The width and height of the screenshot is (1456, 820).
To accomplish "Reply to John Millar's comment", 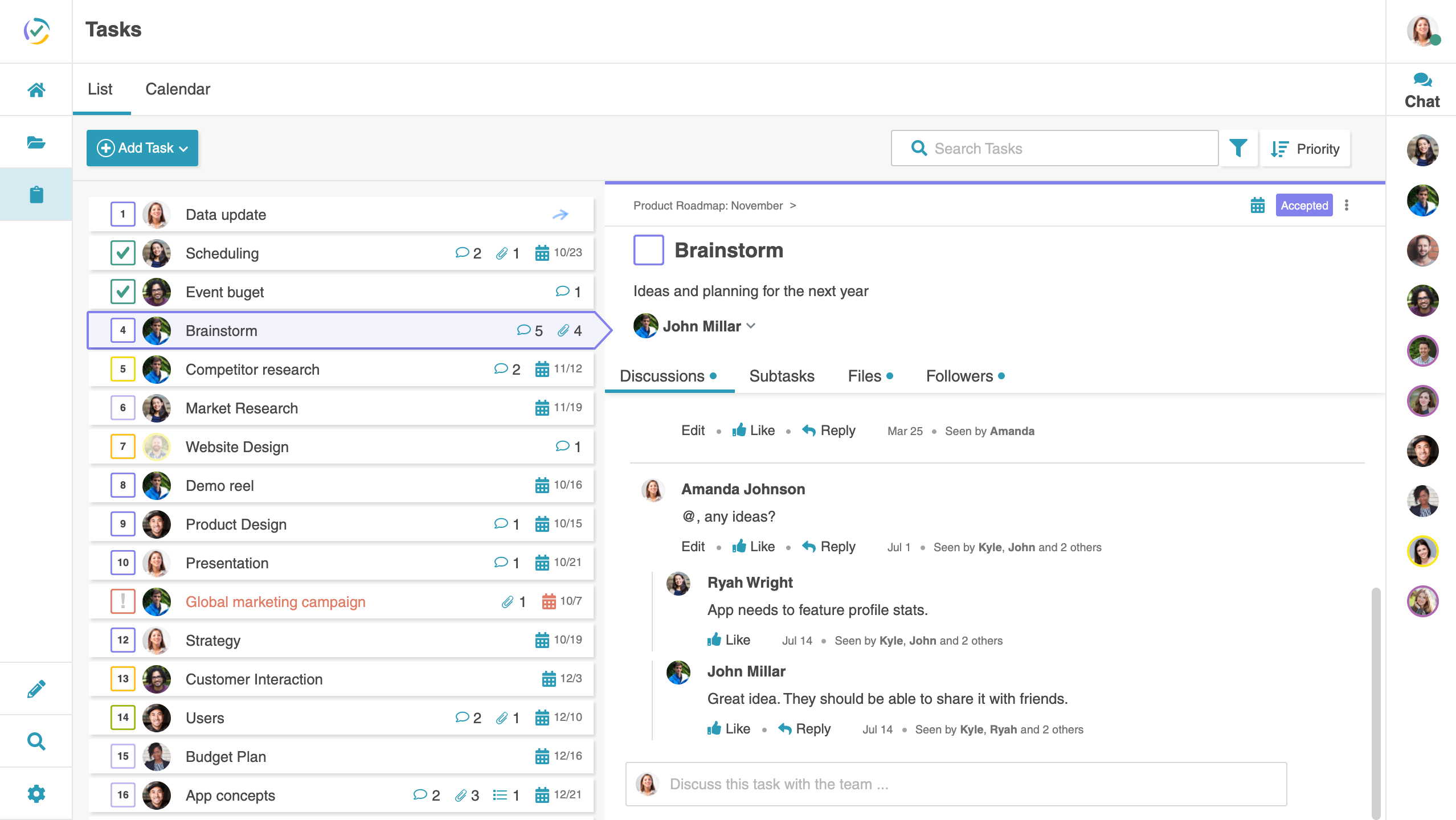I will click(804, 729).
